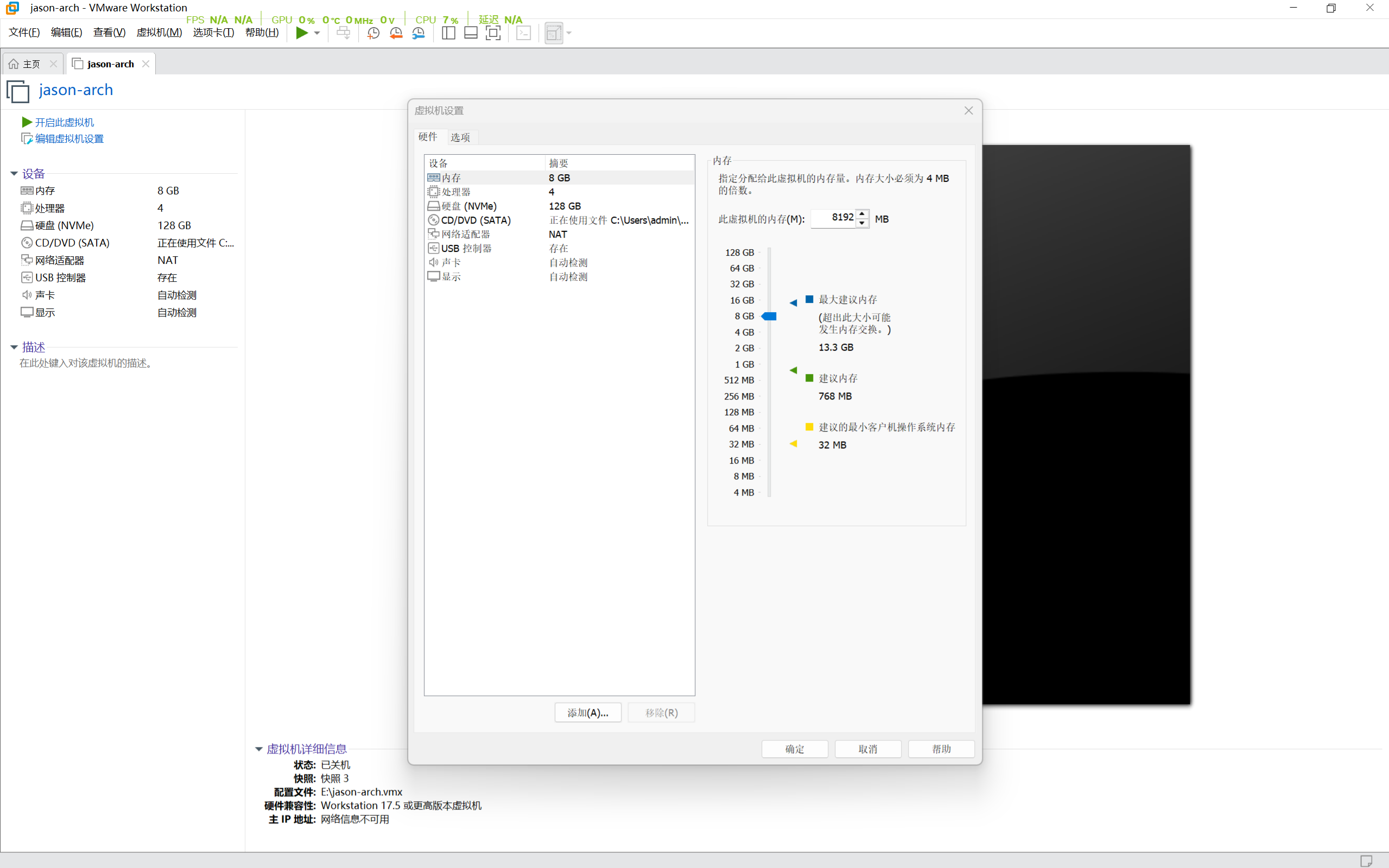Select USB 控制器 in settings dialog
Screen dimensions: 1389x868
[x=560, y=249]
